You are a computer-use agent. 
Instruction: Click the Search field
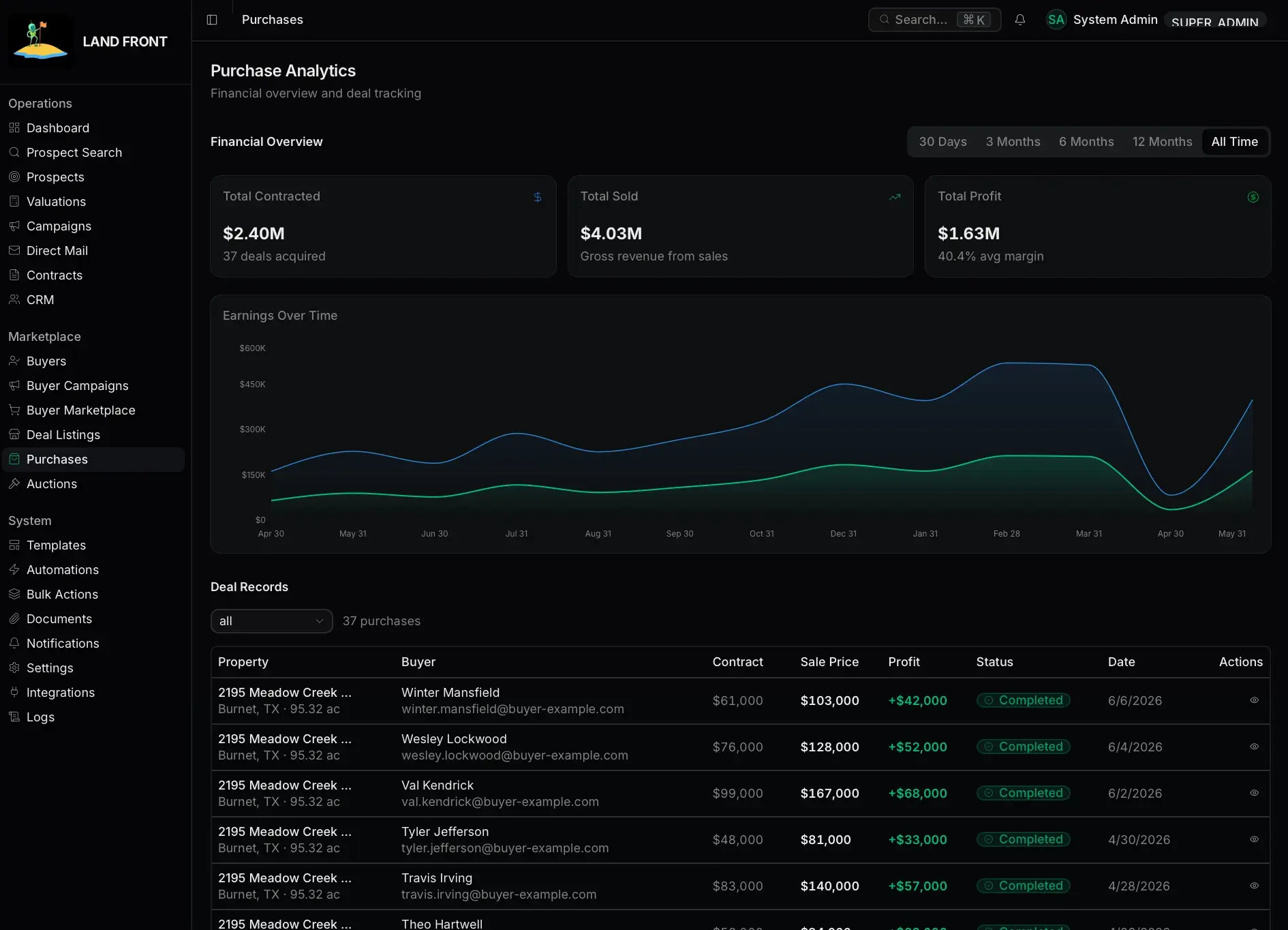[x=934, y=20]
